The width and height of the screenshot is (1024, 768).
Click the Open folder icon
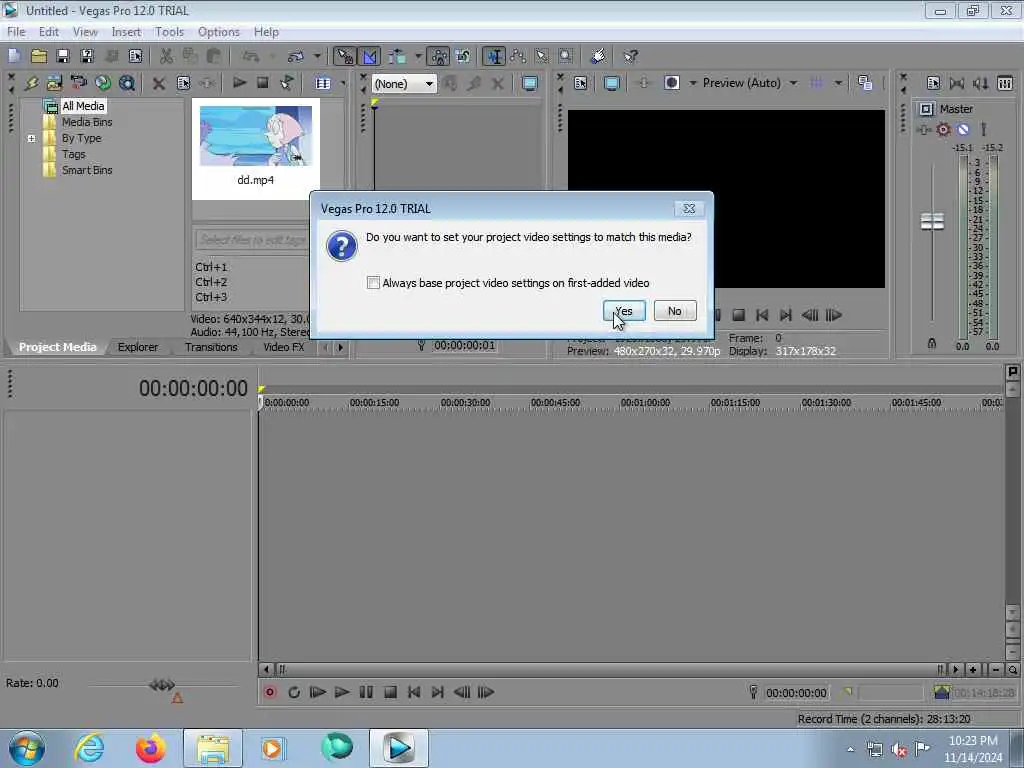click(x=39, y=57)
